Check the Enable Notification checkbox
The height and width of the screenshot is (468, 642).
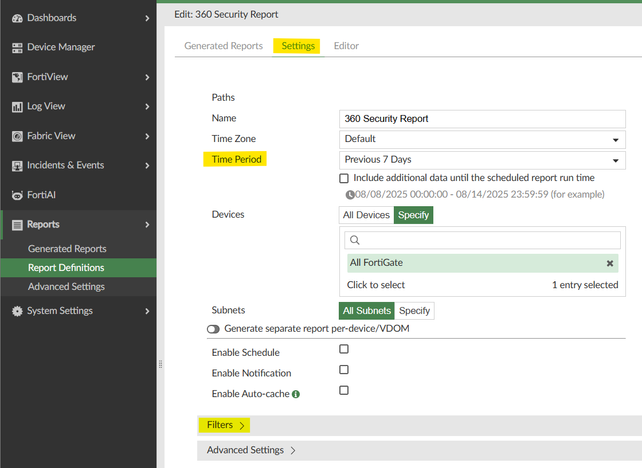point(344,370)
